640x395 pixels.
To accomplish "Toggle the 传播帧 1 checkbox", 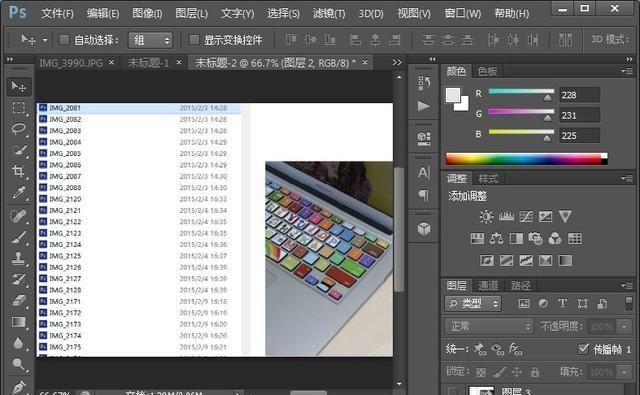I will click(x=584, y=348).
